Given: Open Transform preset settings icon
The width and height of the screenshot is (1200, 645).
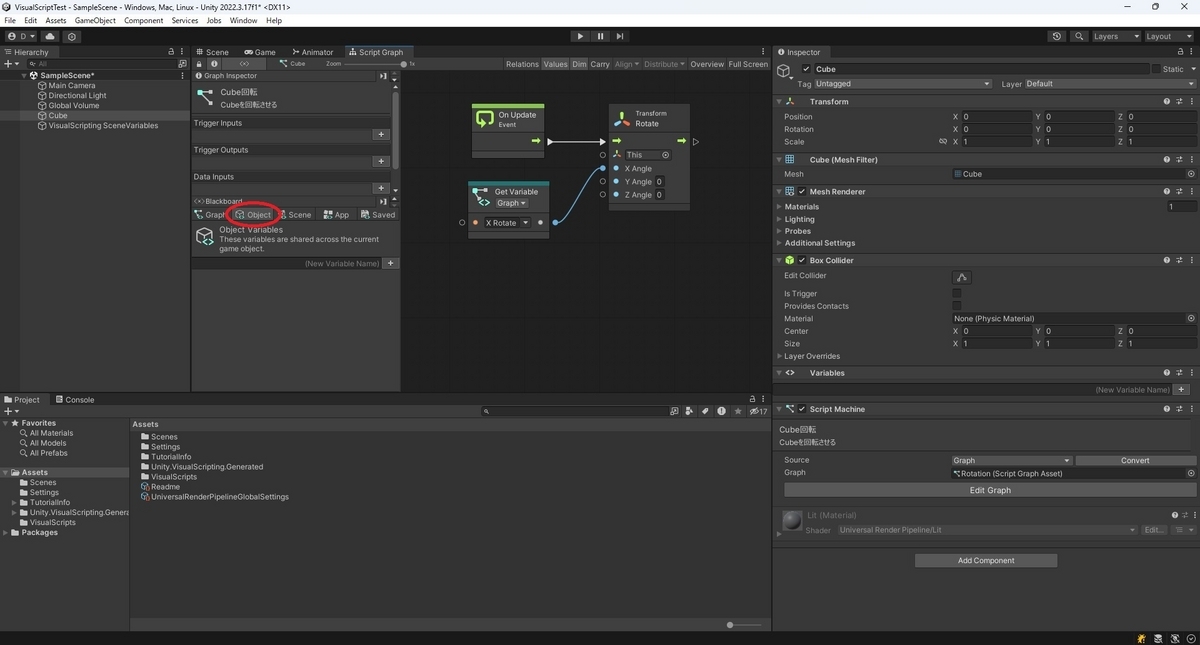Looking at the screenshot, I should [x=1179, y=101].
